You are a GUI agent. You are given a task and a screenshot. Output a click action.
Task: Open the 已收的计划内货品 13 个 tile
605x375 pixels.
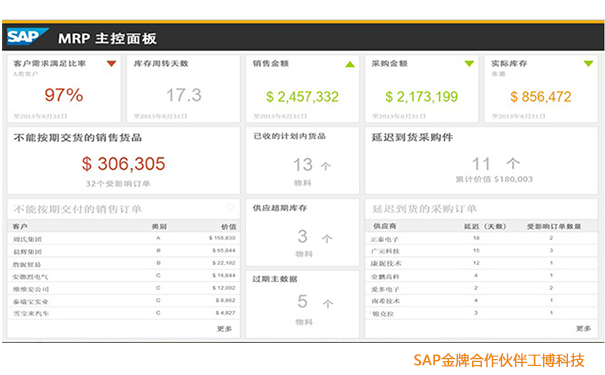coord(302,160)
